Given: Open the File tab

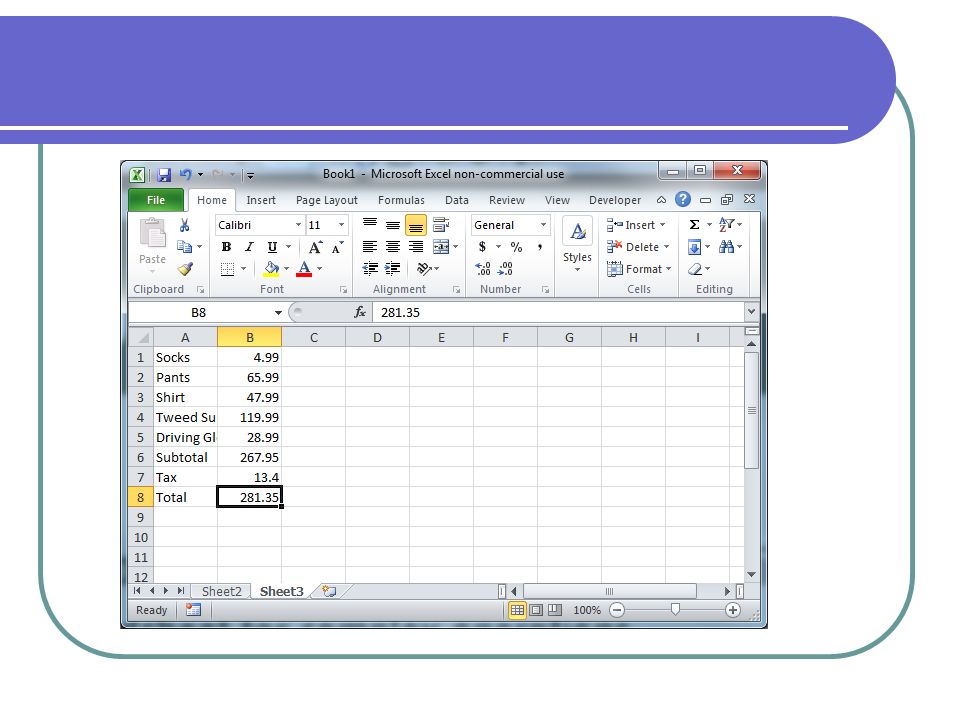Looking at the screenshot, I should [x=156, y=200].
